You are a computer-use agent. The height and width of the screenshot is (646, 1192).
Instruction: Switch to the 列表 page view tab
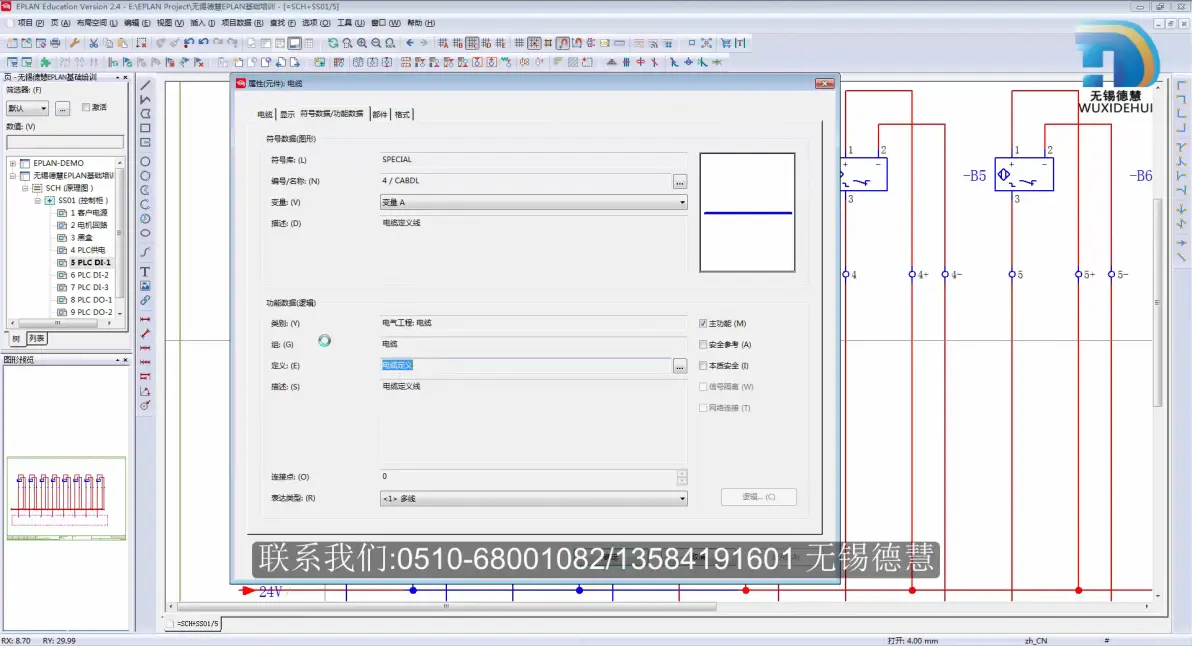click(x=36, y=339)
